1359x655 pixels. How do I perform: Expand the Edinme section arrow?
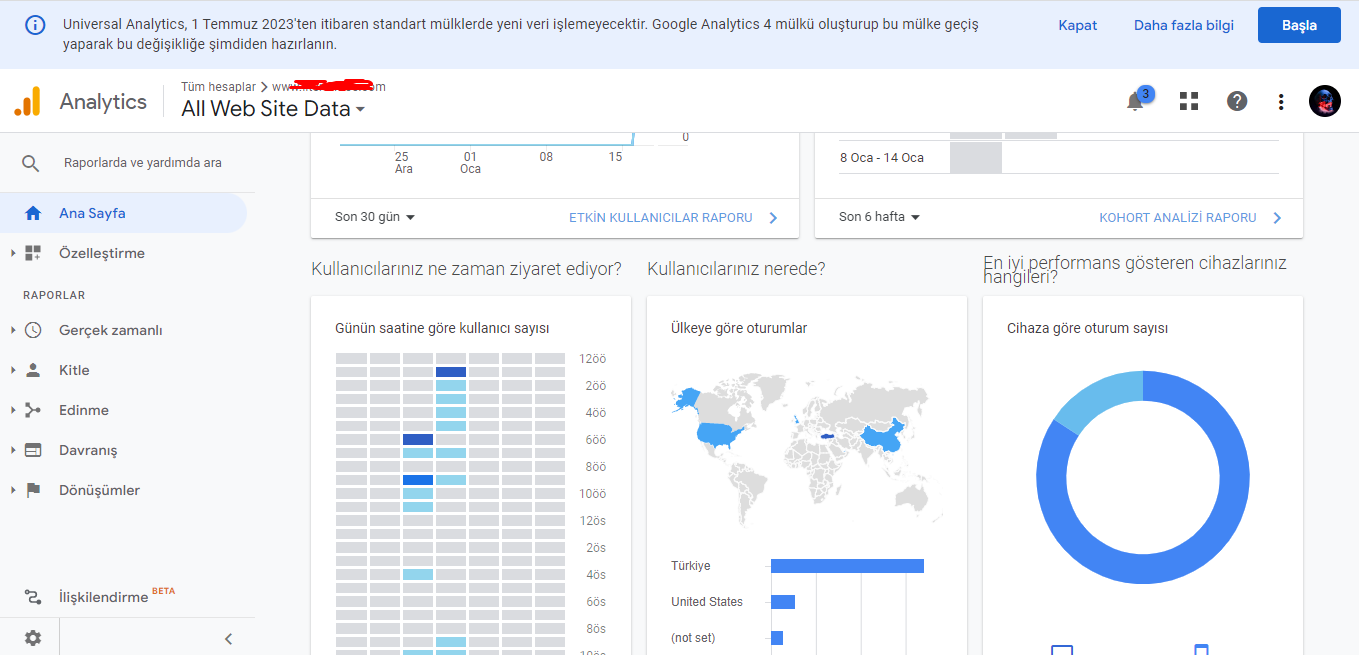(x=13, y=410)
